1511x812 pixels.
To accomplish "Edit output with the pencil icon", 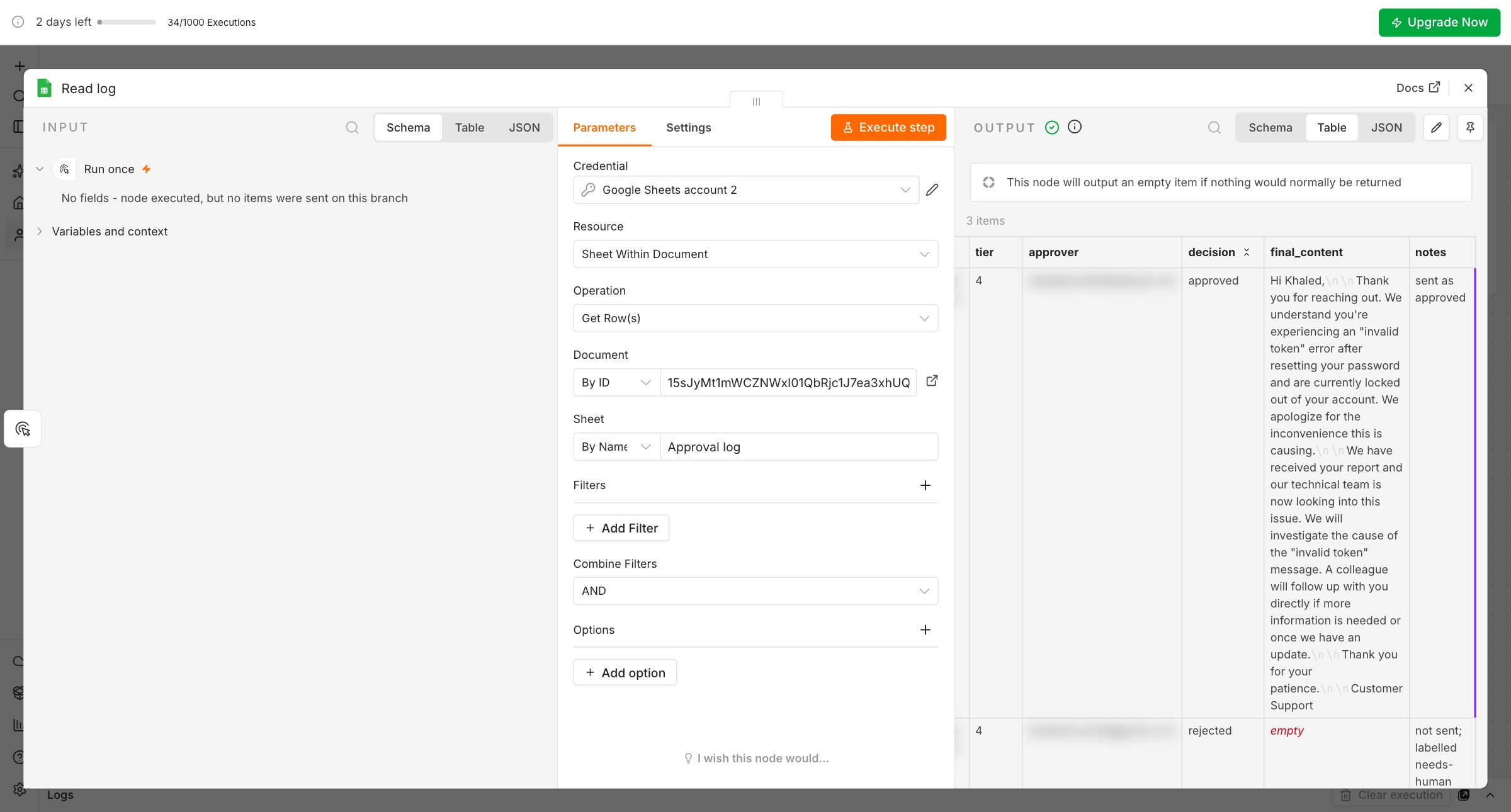I will point(1436,128).
